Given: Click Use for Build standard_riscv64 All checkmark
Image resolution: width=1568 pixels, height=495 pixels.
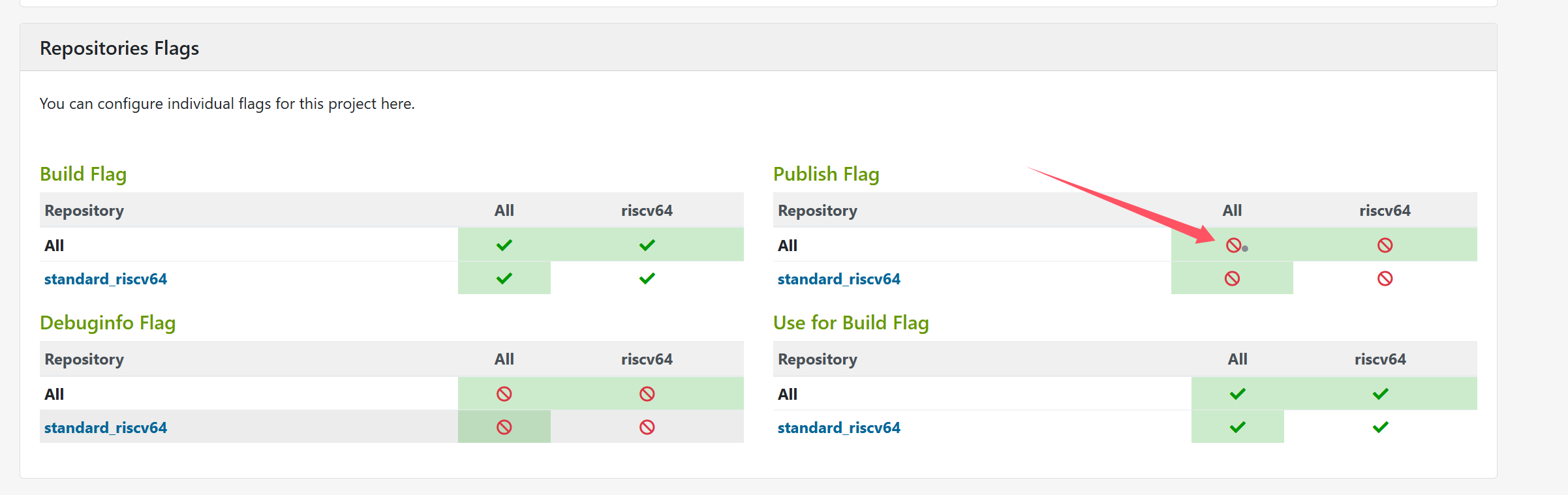Looking at the screenshot, I should (1237, 427).
